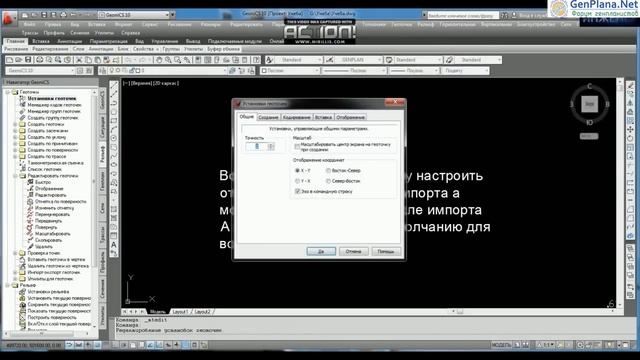Image resolution: width=640 pixels, height=360 pixels.
Task: Switch to Layout1 tab
Action: 180,311
